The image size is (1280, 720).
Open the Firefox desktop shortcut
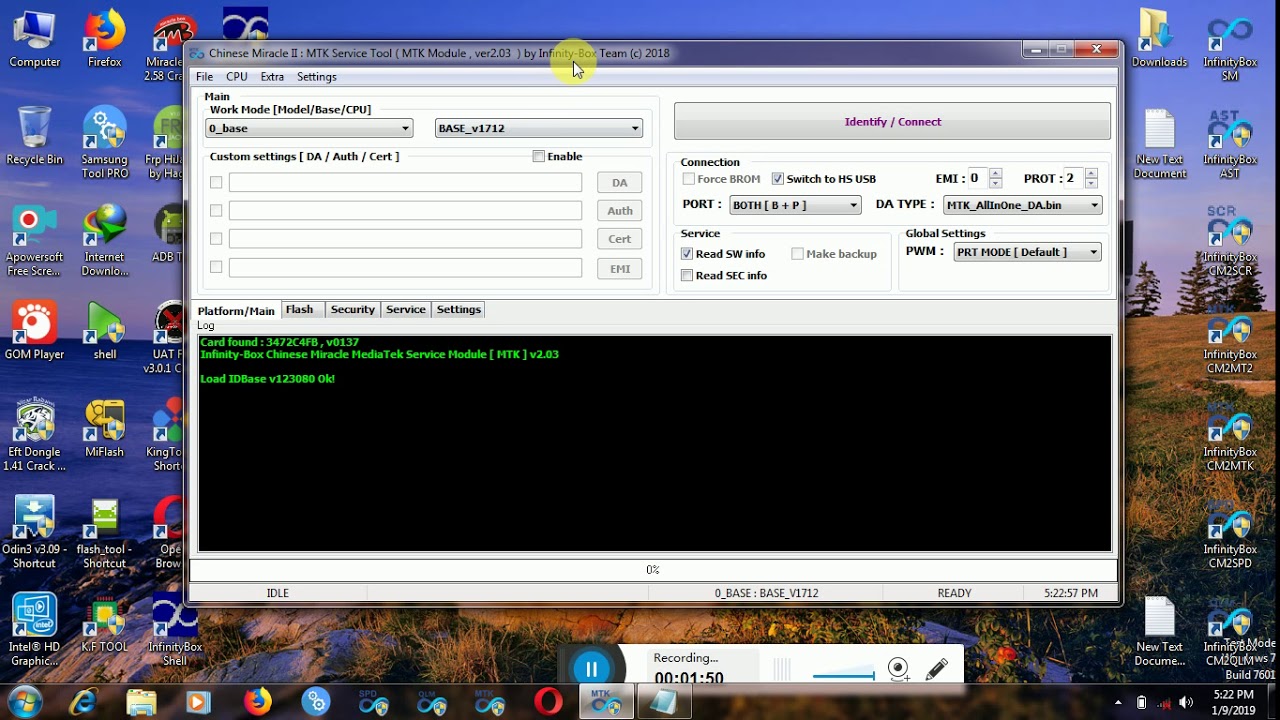pyautogui.click(x=104, y=40)
